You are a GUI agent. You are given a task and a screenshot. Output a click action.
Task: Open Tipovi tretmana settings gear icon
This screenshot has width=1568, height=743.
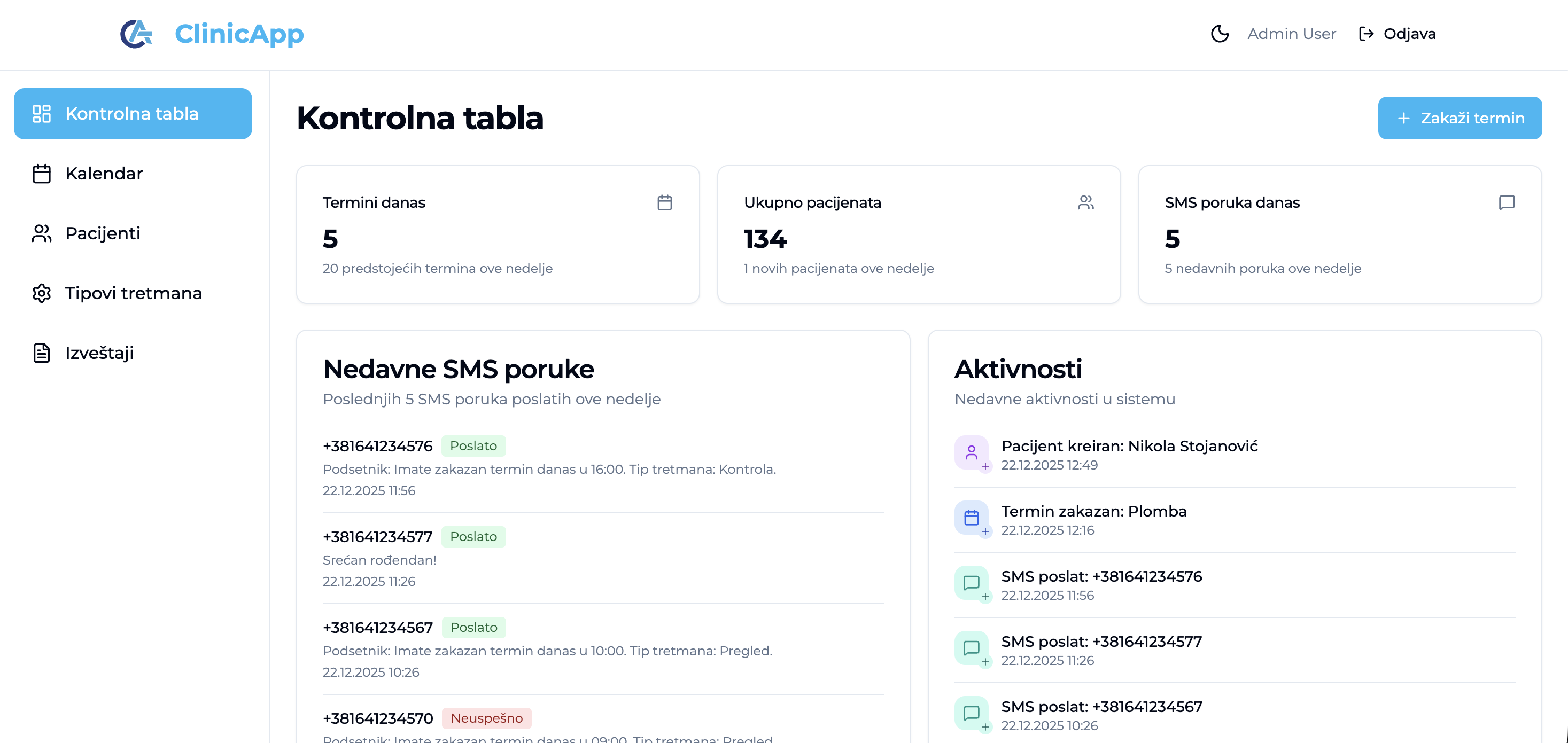41,293
